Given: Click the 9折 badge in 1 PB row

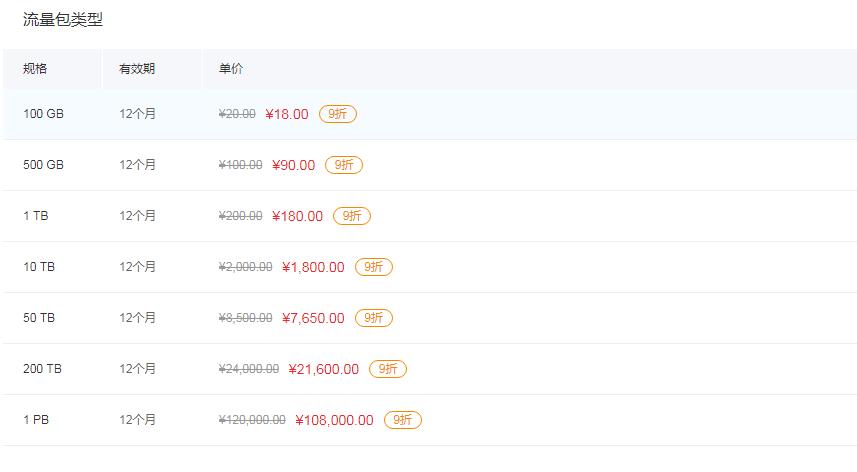Looking at the screenshot, I should (403, 420).
